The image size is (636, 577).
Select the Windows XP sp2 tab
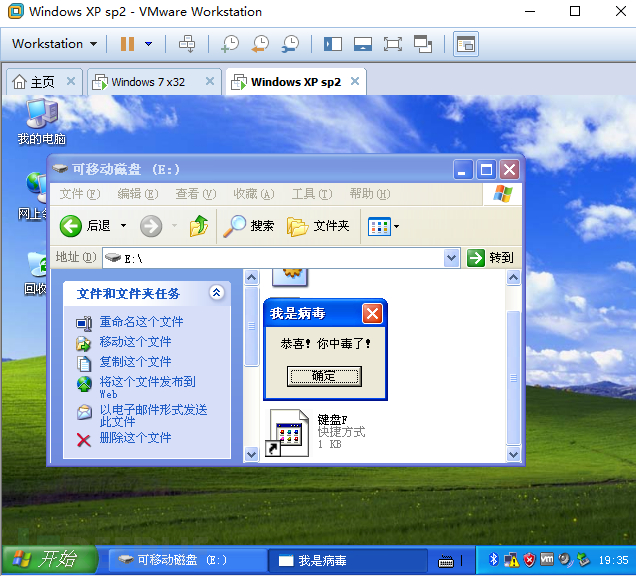click(x=296, y=82)
